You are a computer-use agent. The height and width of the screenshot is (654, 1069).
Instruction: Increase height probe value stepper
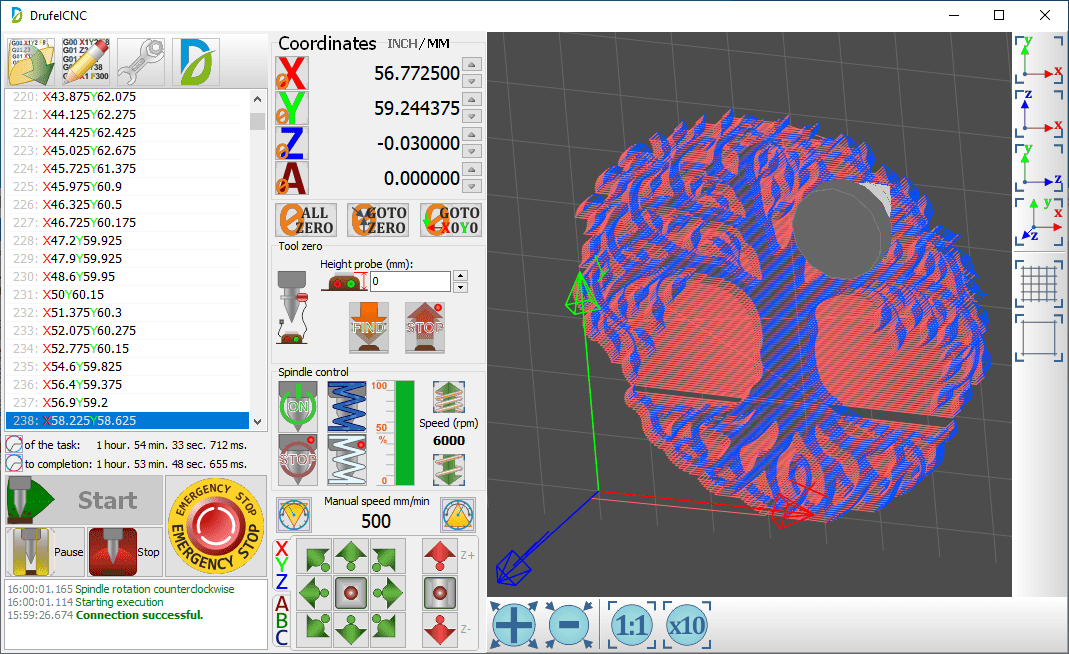tap(461, 276)
